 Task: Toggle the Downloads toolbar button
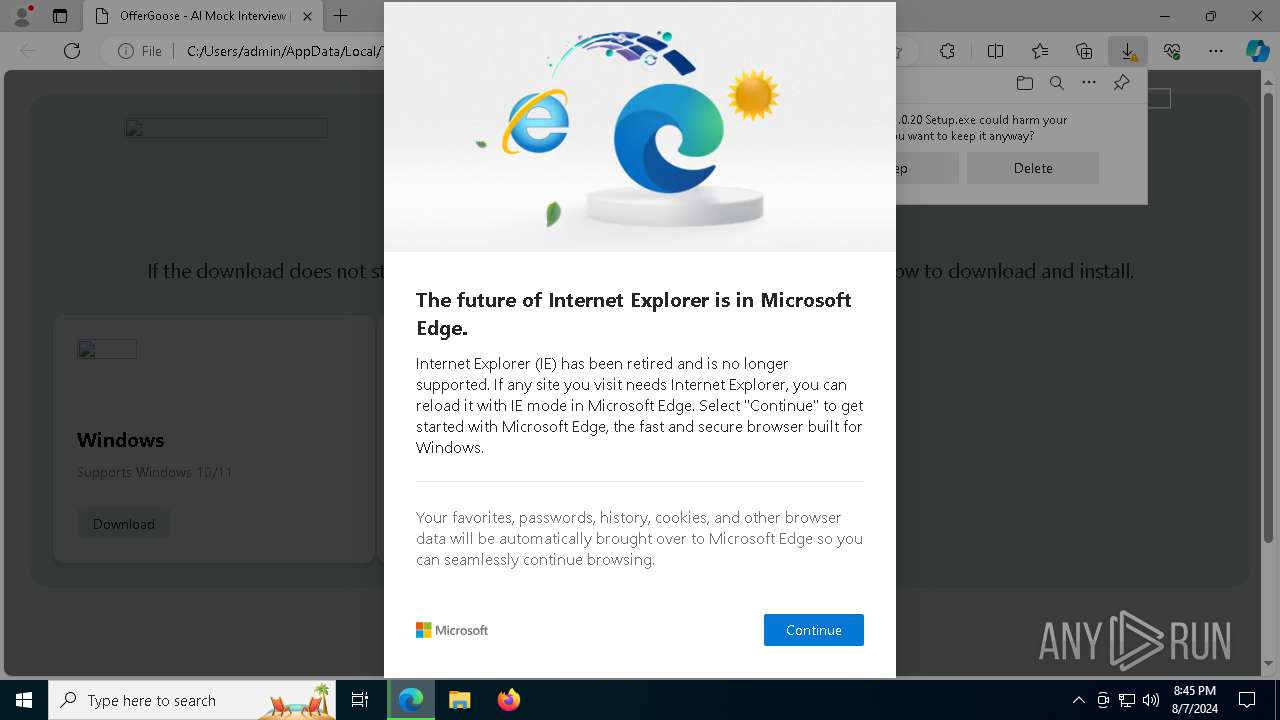(x=1128, y=51)
